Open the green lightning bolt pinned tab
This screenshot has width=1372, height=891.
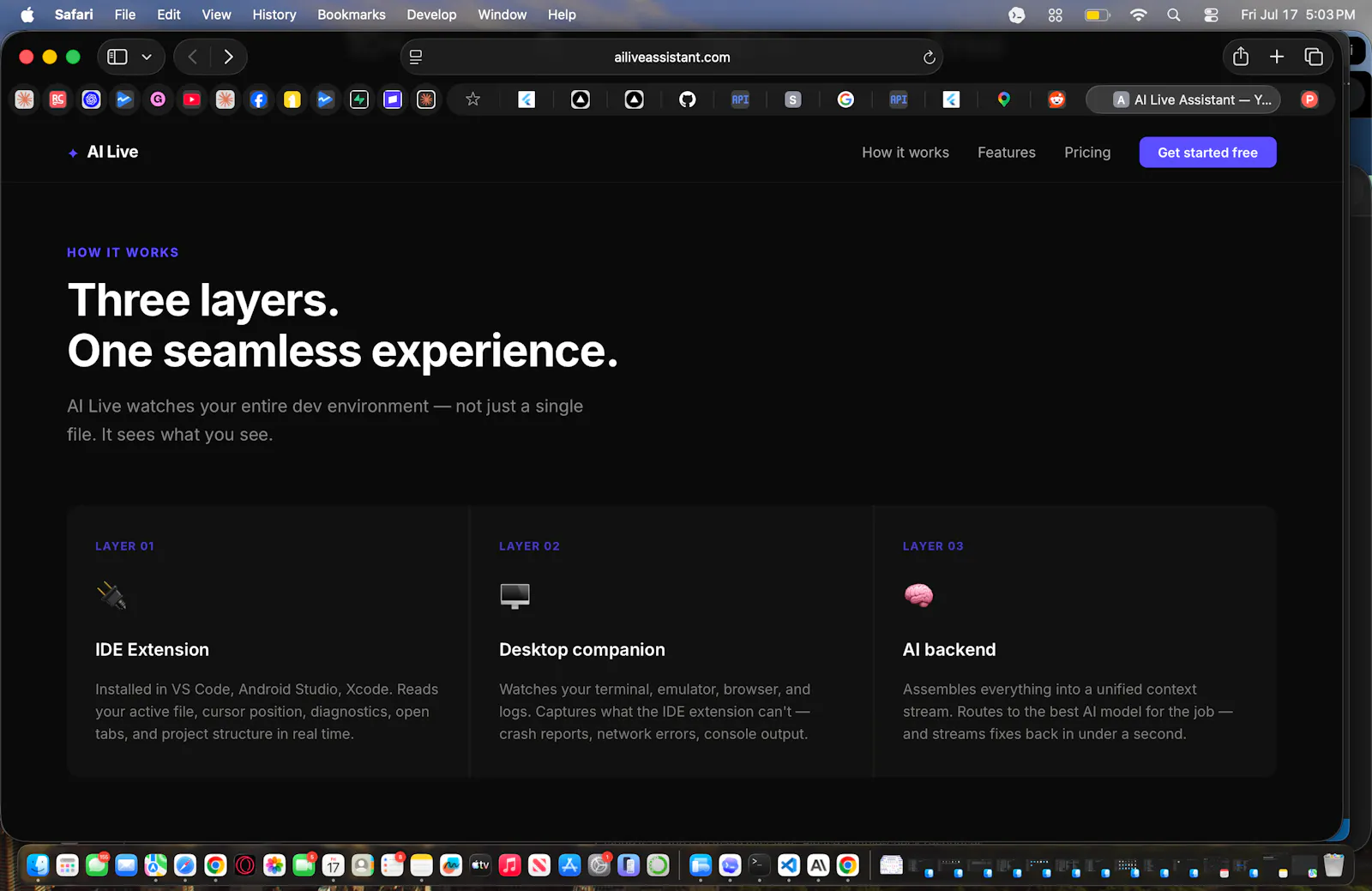[x=359, y=99]
